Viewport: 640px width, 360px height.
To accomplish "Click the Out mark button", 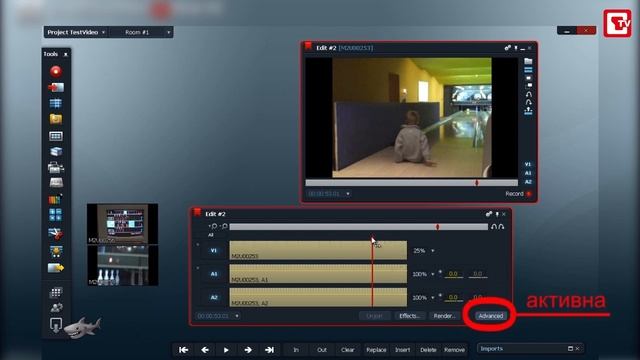I will [x=322, y=350].
